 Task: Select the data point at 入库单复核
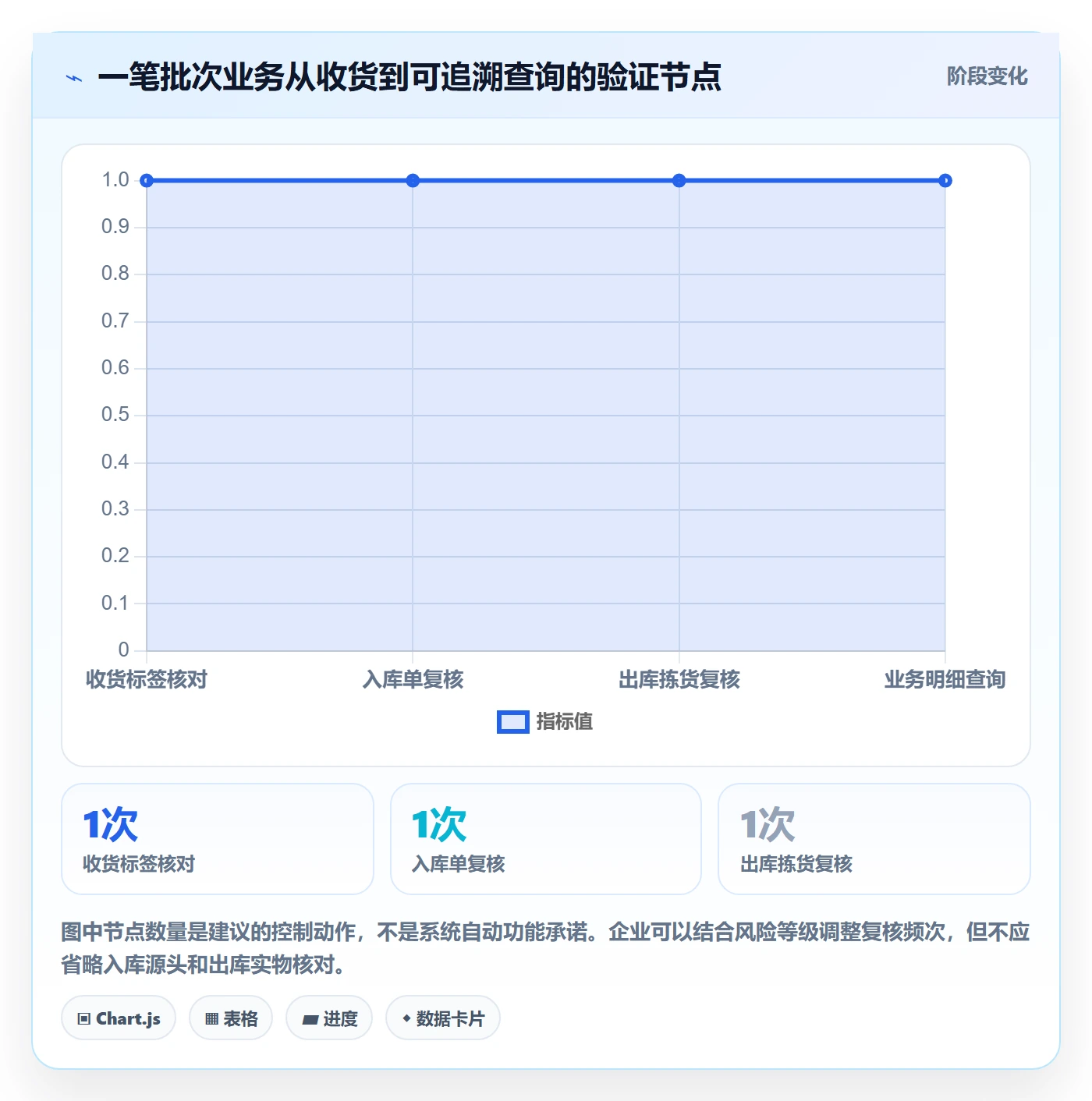(x=413, y=181)
